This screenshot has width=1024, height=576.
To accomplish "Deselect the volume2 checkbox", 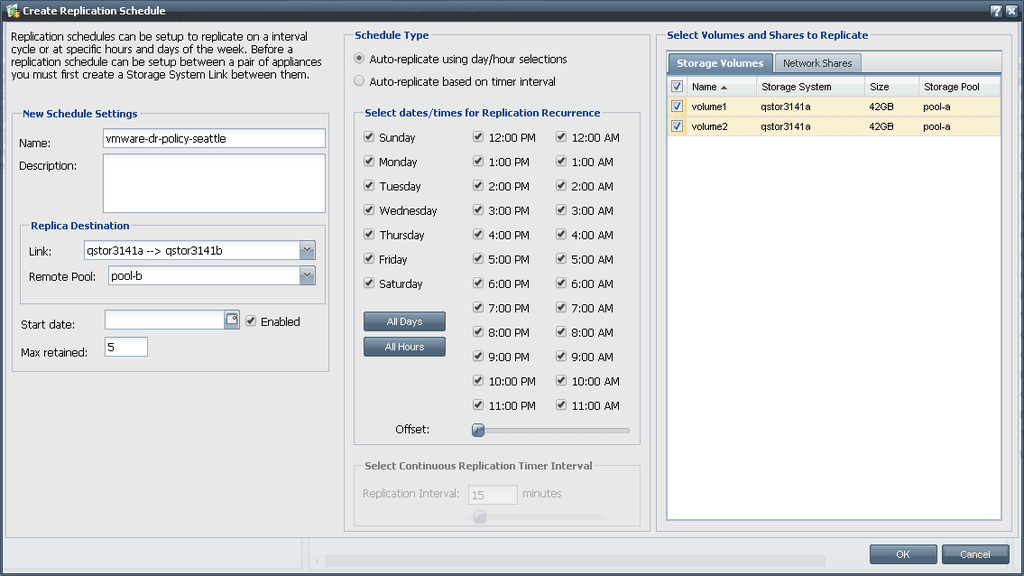I will point(677,126).
